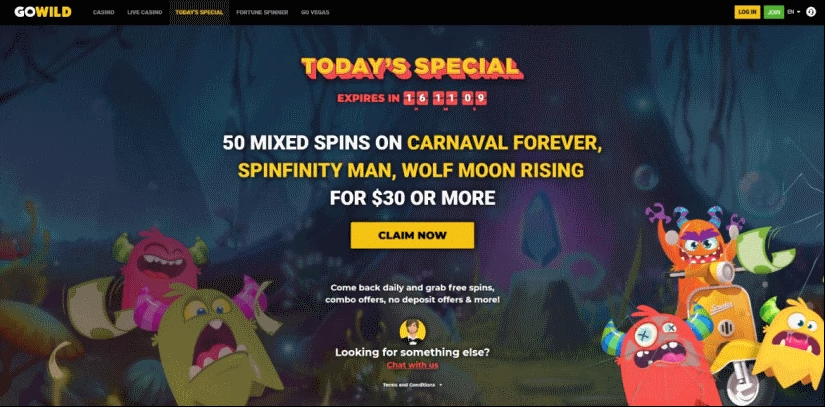Click the Claim Now button
This screenshot has height=407, width=825.
pos(412,235)
